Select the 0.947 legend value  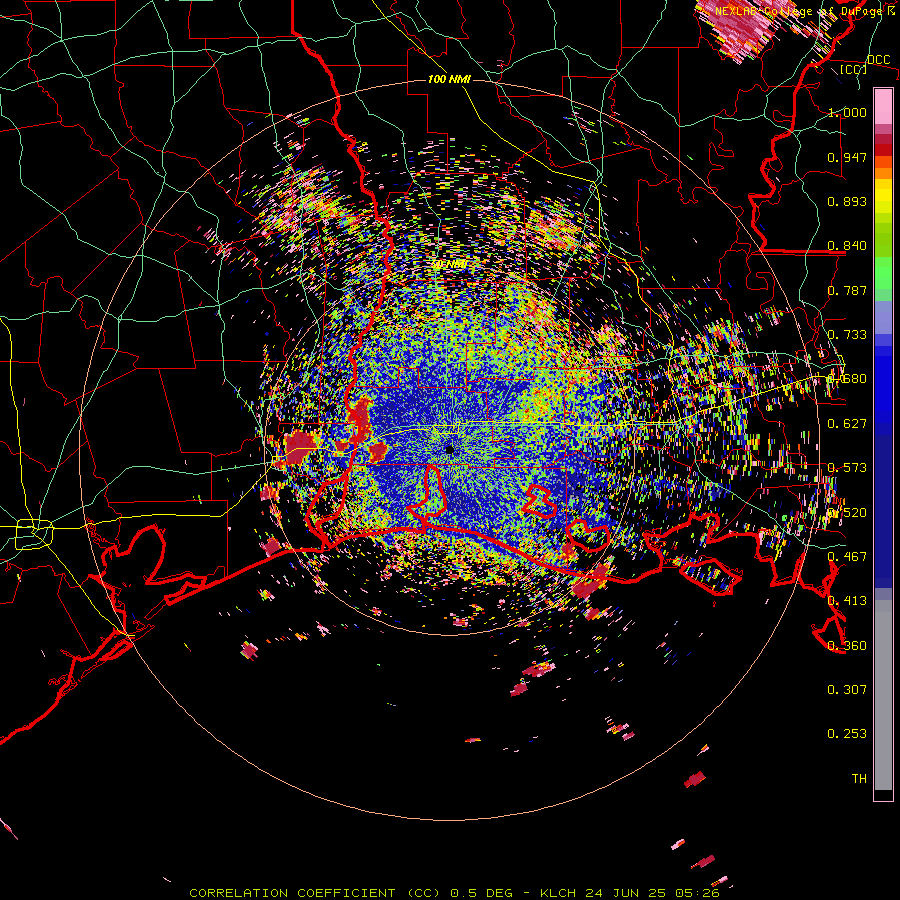pyautogui.click(x=847, y=157)
